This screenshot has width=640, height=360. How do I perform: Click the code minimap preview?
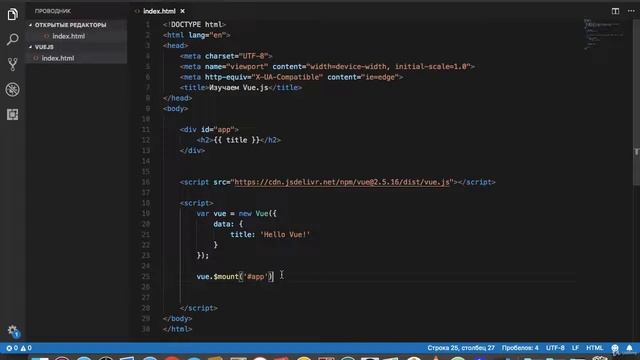tap(603, 35)
